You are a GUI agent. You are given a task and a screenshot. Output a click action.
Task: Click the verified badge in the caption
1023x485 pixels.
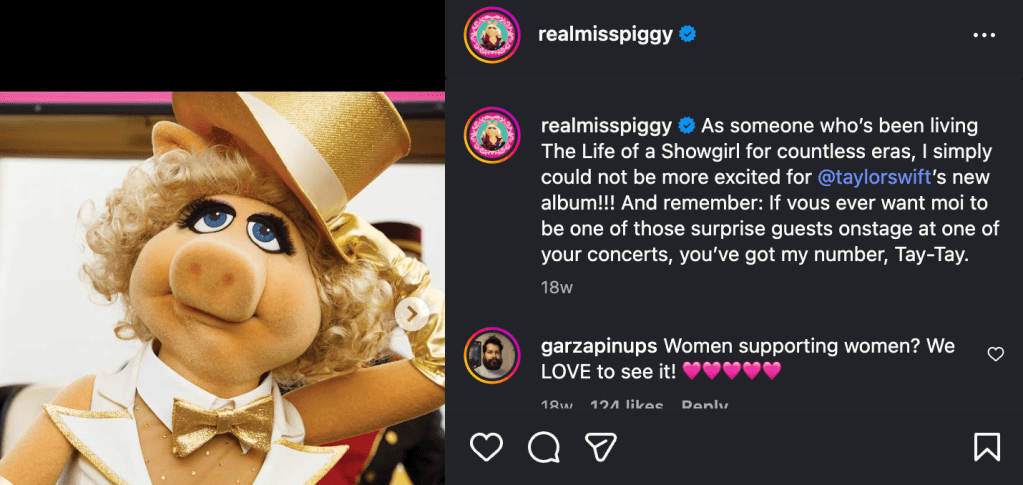[x=687, y=126]
